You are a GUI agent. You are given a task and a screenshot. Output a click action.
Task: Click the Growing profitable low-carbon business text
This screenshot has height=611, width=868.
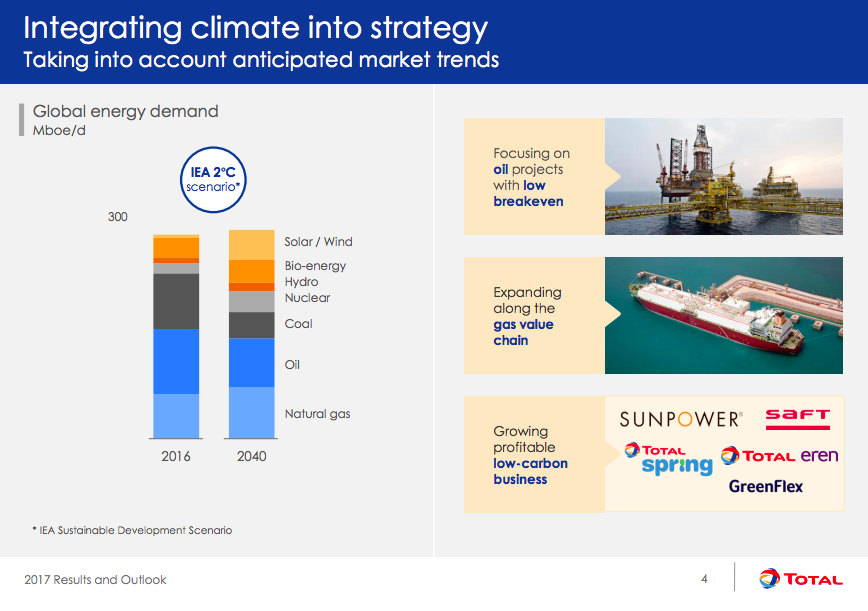(529, 456)
